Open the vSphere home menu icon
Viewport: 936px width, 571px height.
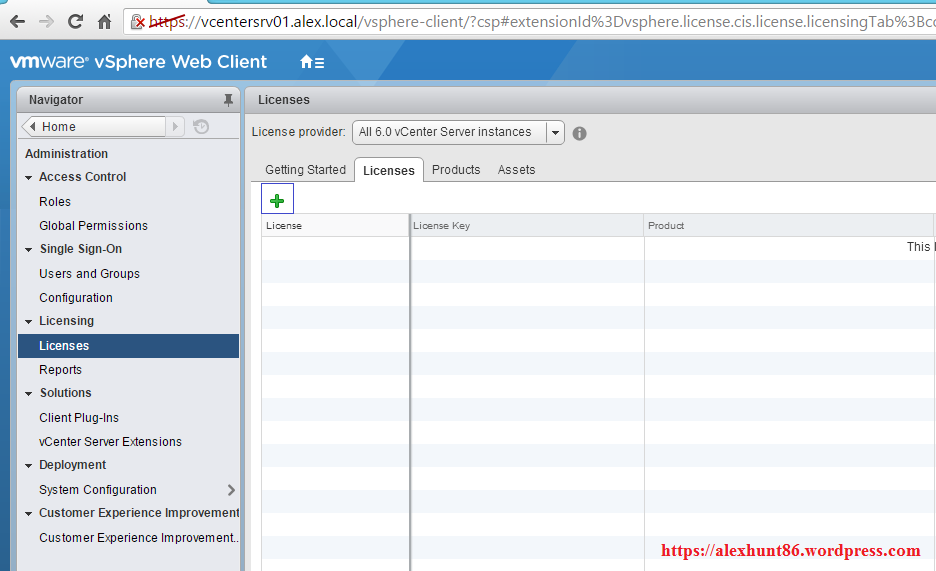pyautogui.click(x=312, y=62)
